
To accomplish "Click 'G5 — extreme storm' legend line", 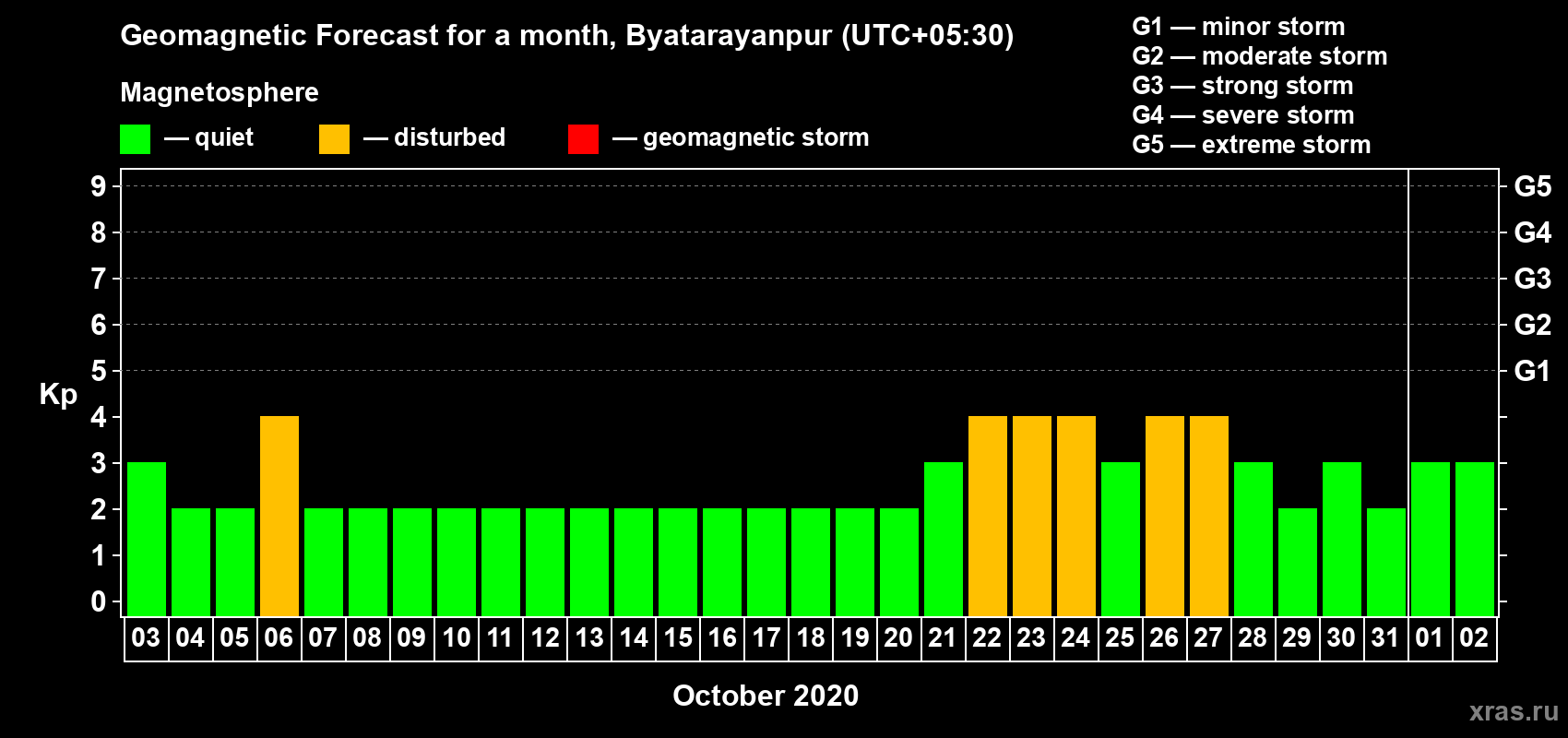I will pyautogui.click(x=1252, y=145).
